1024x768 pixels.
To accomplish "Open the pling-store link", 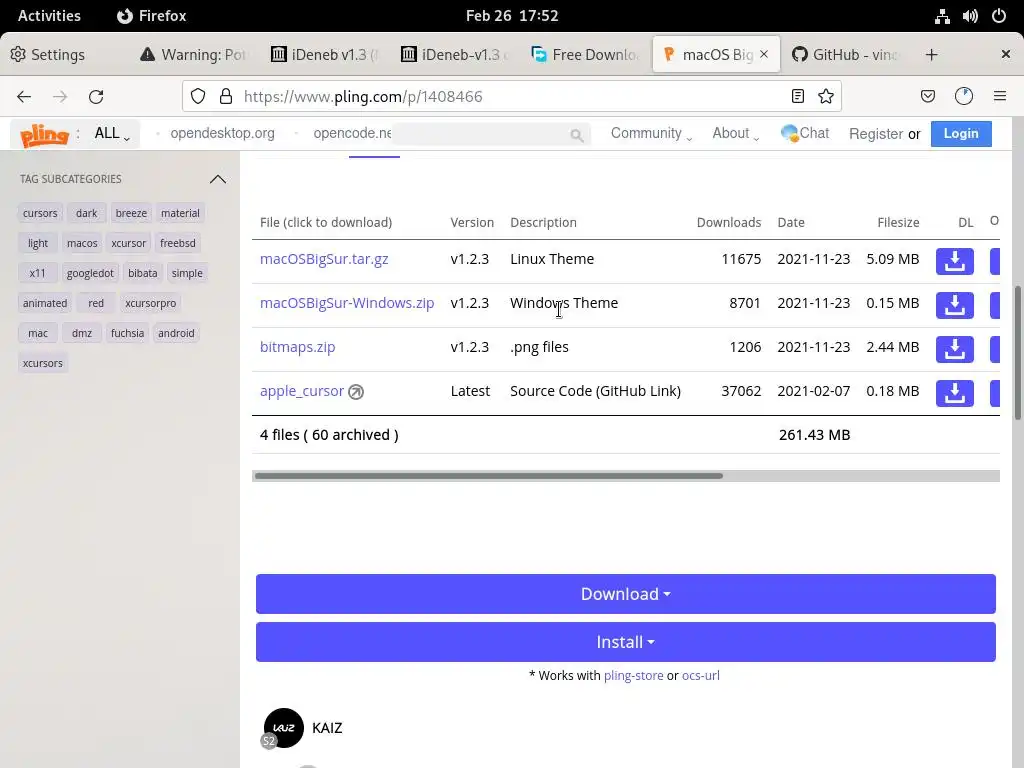I will point(633,675).
